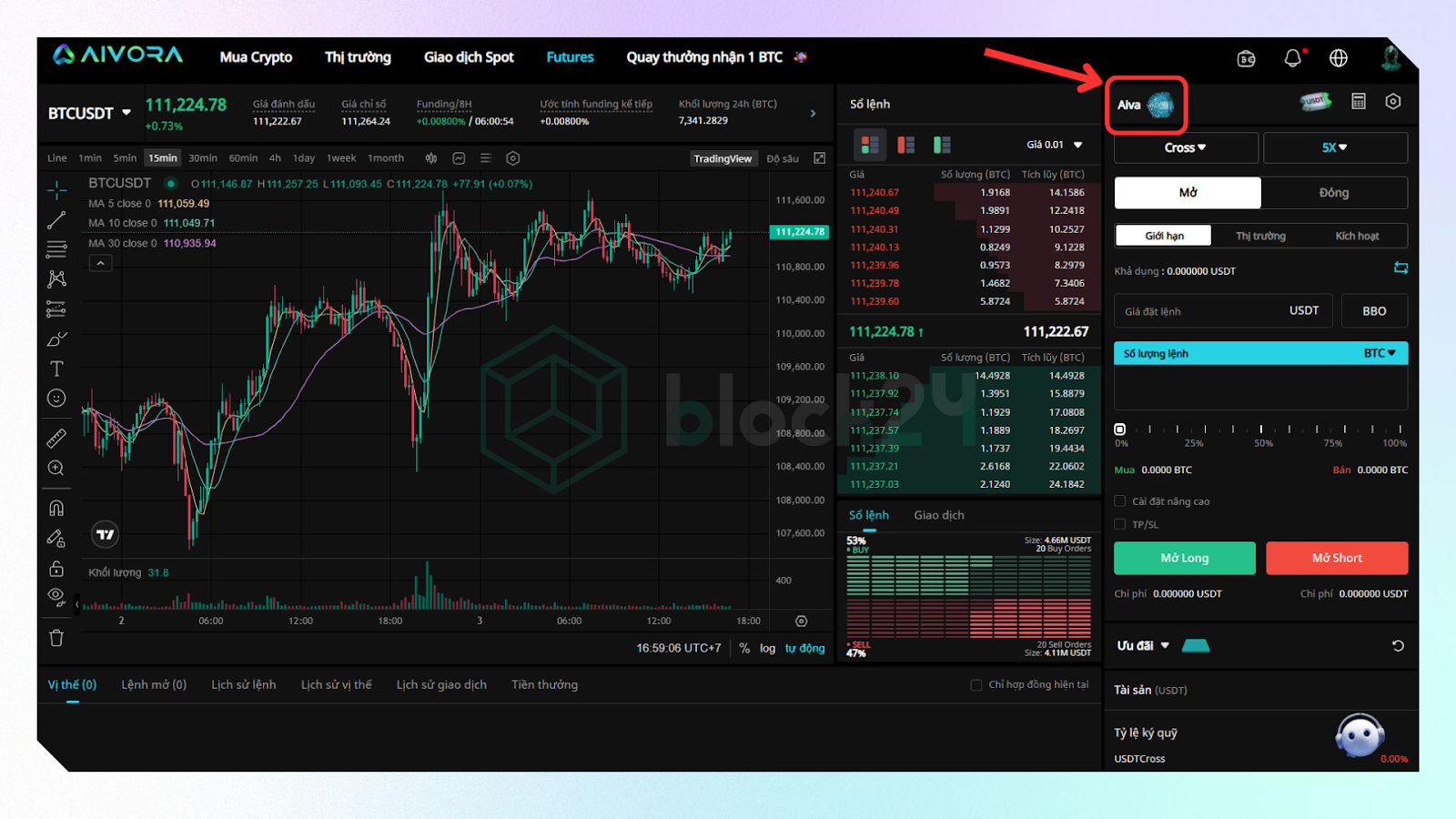The height and width of the screenshot is (819, 1456).
Task: Collapse the MA indicator legend
Action: [x=101, y=263]
